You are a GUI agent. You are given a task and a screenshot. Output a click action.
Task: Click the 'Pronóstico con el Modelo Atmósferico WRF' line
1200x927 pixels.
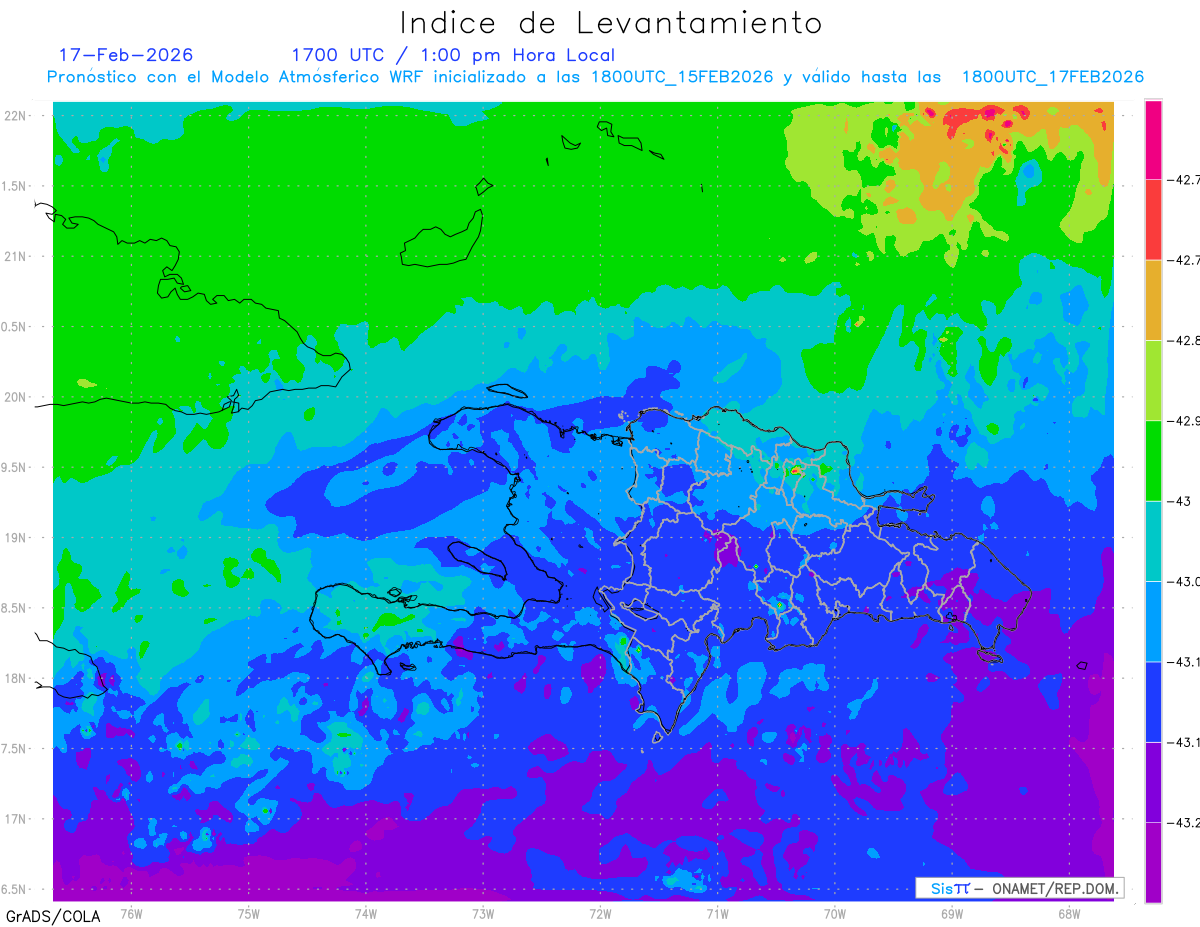(x=596, y=77)
